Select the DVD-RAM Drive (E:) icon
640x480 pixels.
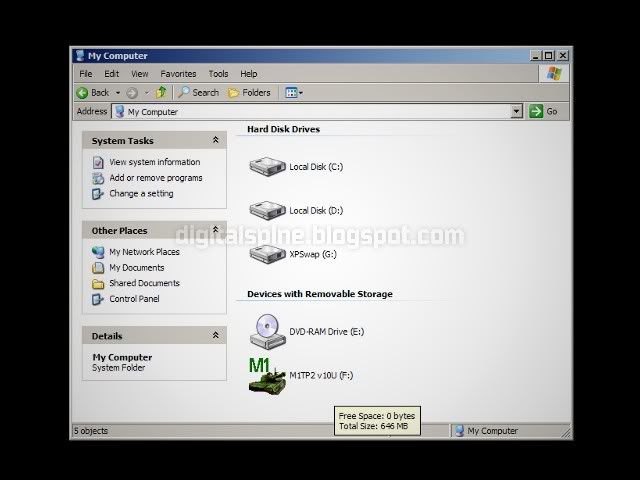tap(267, 331)
